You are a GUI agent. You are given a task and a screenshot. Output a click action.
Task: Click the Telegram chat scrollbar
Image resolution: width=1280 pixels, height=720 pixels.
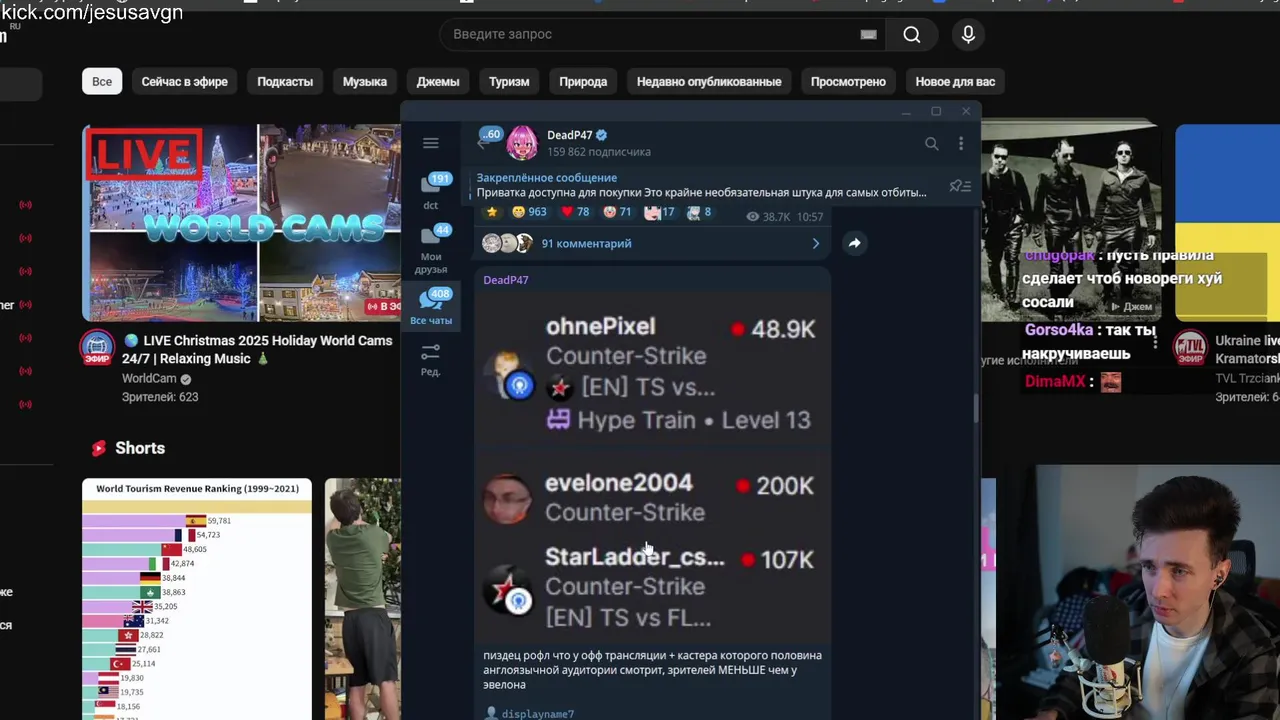[976, 408]
